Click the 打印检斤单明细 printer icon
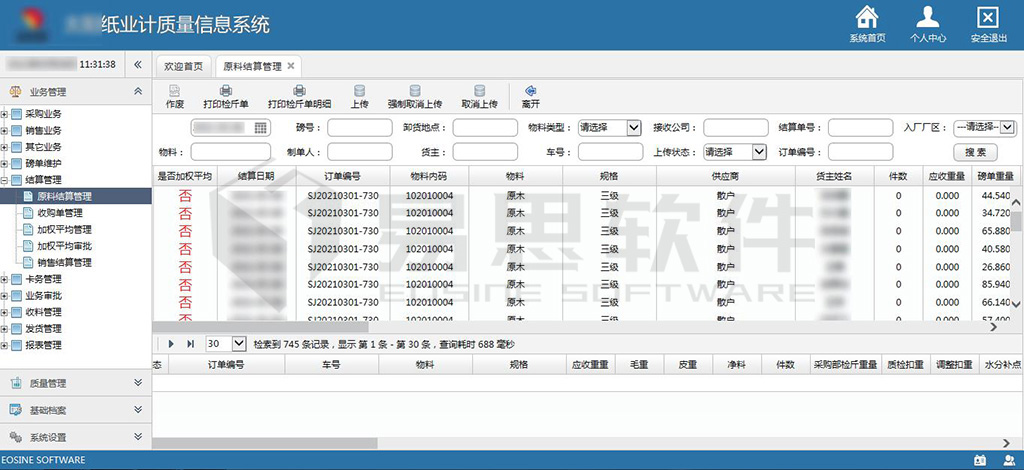Screen dimensions: 1024x470 pos(299,91)
